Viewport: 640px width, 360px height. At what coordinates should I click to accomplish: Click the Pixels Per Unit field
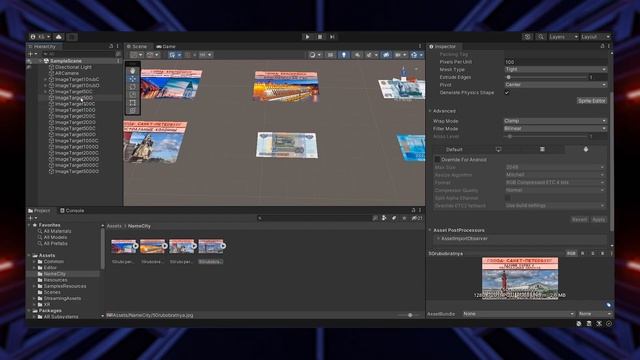pyautogui.click(x=556, y=62)
